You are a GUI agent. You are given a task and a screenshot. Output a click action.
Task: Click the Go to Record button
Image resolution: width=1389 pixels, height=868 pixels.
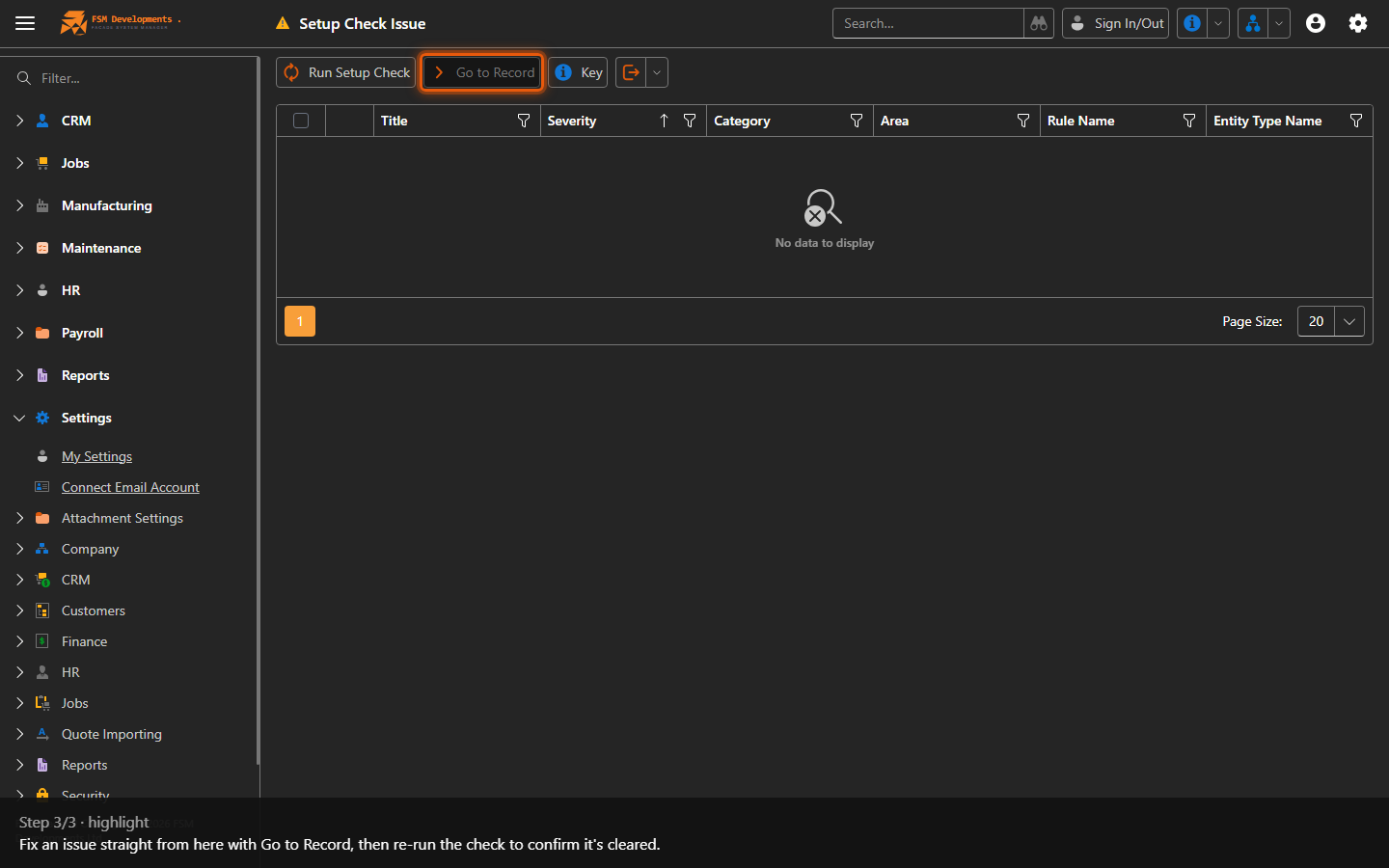[x=482, y=72]
